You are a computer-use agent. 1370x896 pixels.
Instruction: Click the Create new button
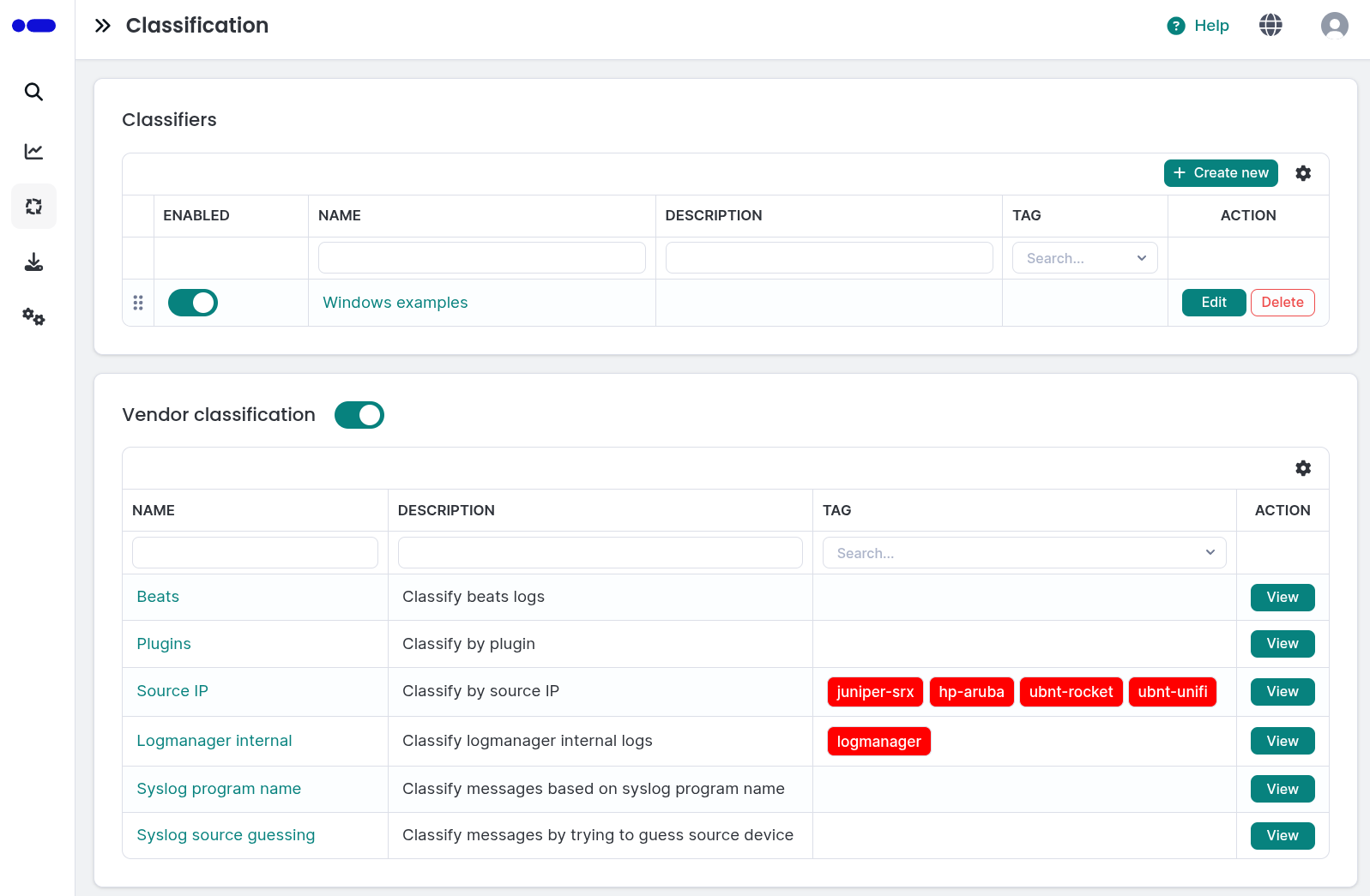1220,173
